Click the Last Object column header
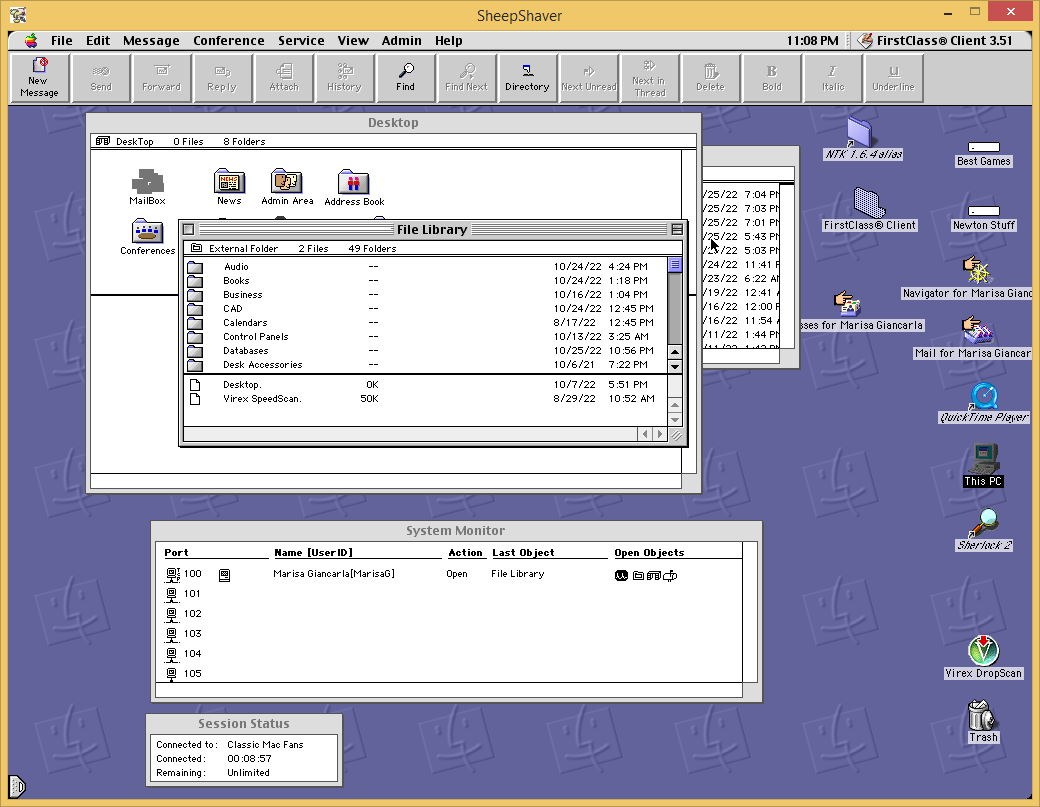This screenshot has width=1040, height=807. tap(523, 552)
